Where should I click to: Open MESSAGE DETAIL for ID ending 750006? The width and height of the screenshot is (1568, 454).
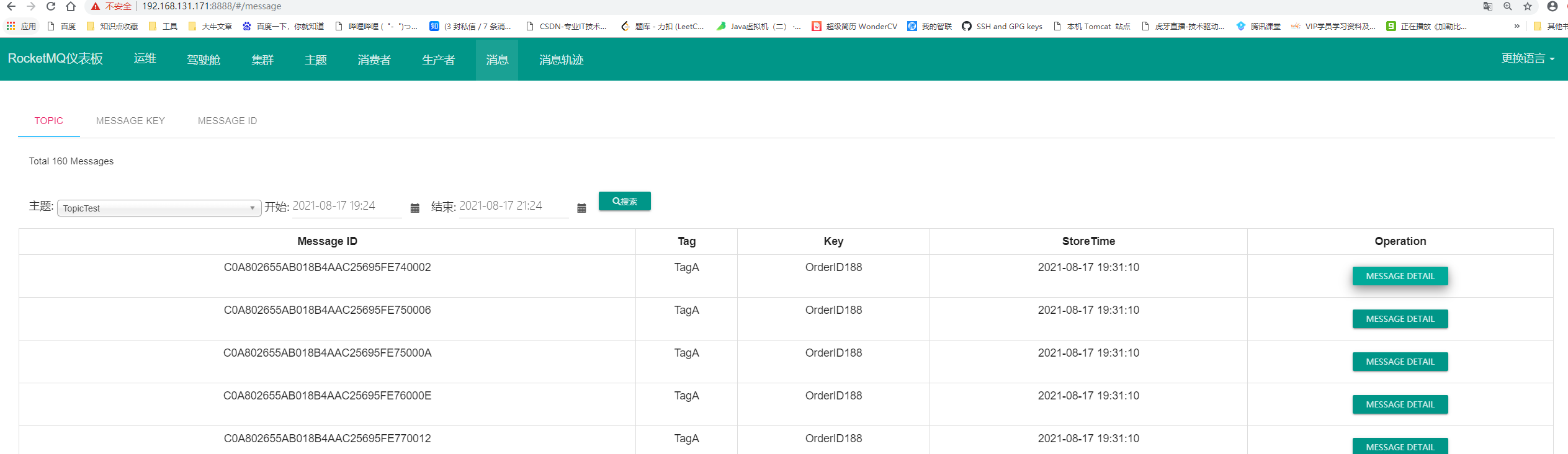coord(1400,319)
